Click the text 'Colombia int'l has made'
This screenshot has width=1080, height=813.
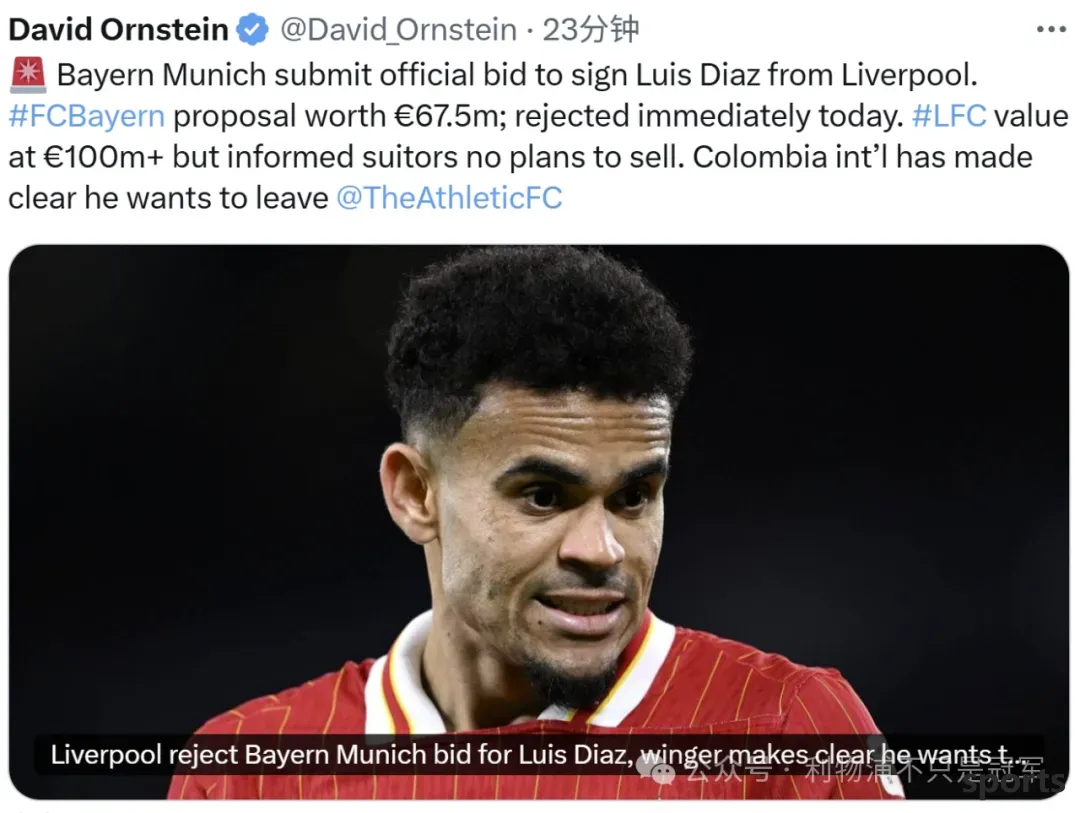(x=862, y=157)
